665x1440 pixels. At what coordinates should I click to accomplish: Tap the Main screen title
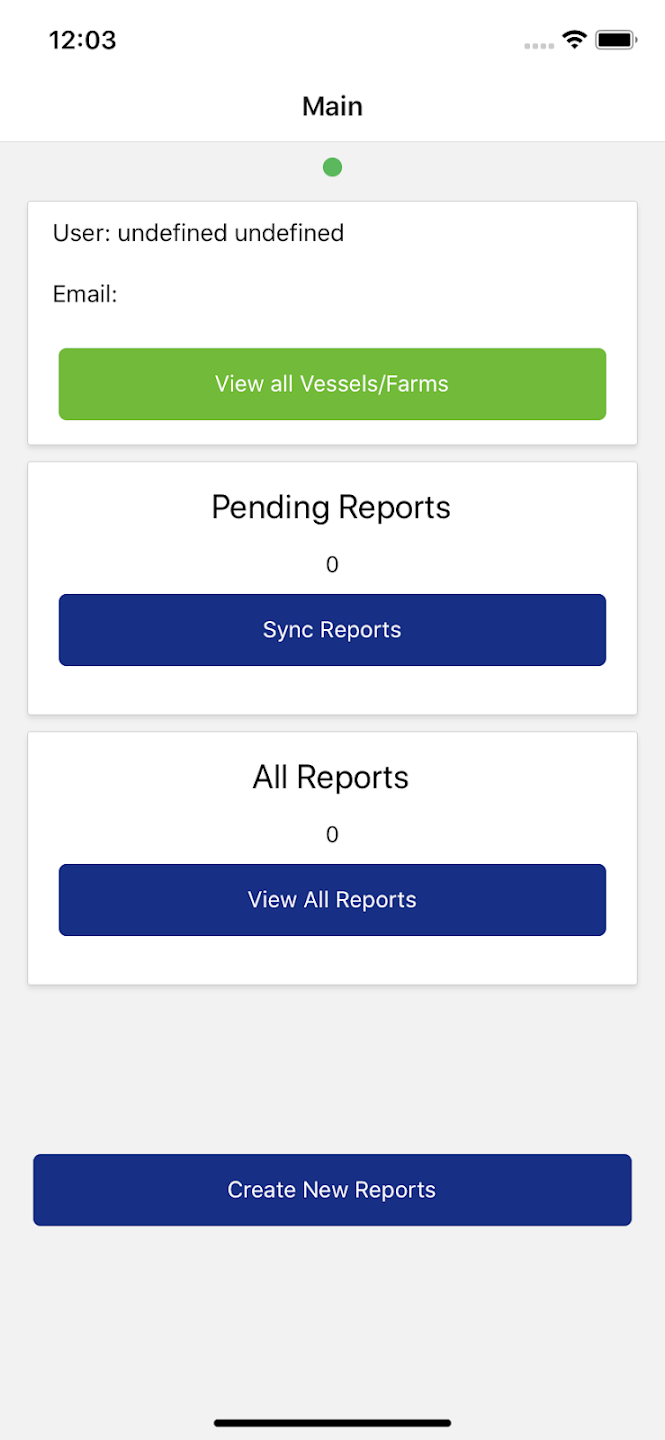(x=332, y=106)
